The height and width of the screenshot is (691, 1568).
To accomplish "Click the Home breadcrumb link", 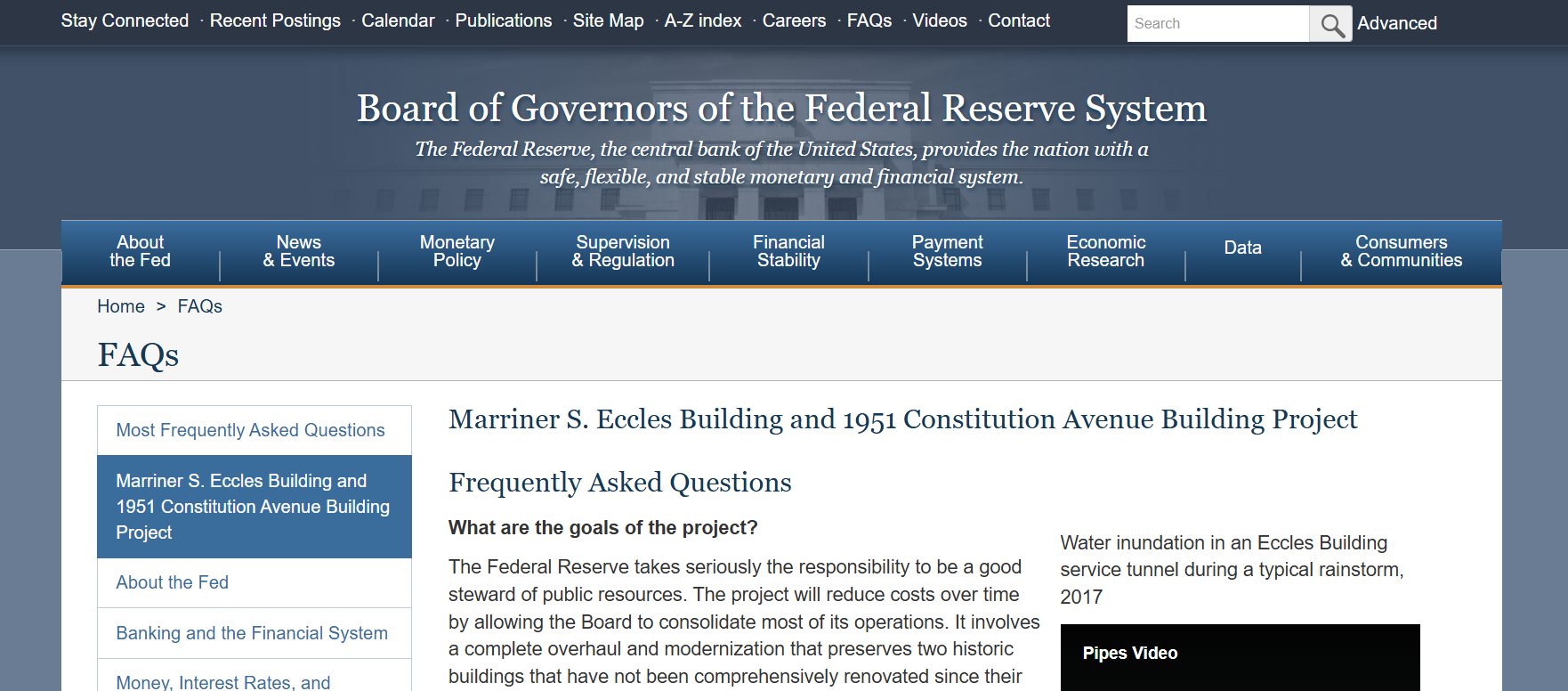I will coord(121,306).
